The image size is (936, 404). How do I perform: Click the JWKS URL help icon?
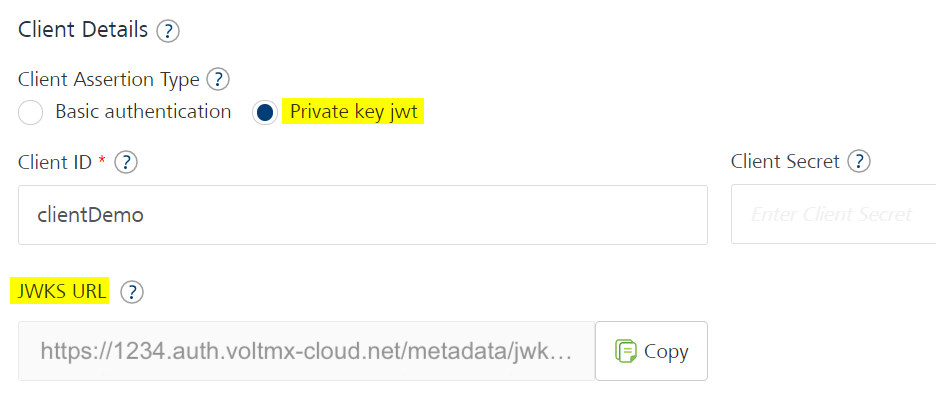point(132,292)
